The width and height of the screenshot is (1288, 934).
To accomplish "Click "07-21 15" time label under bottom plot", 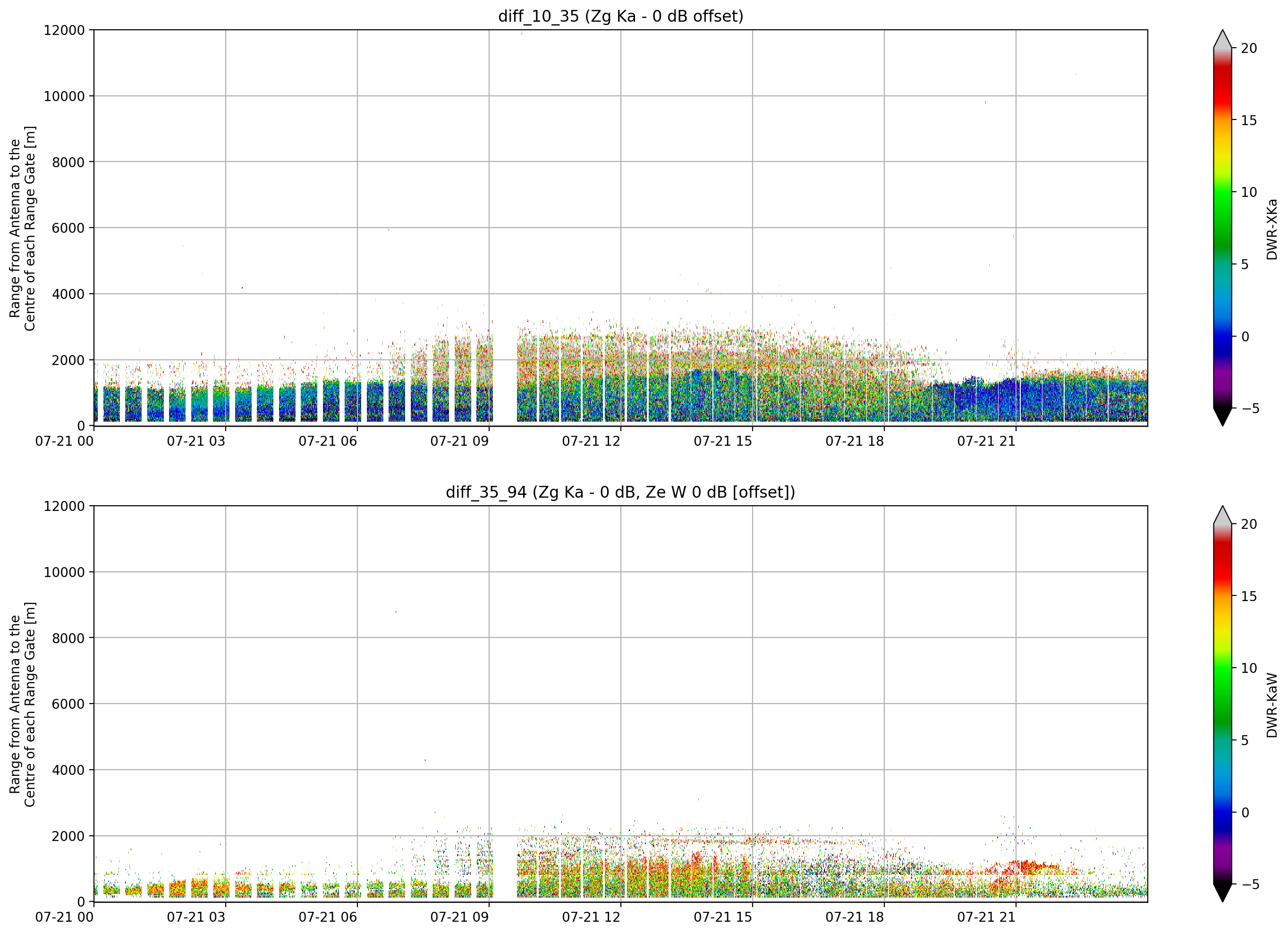I will point(723,917).
